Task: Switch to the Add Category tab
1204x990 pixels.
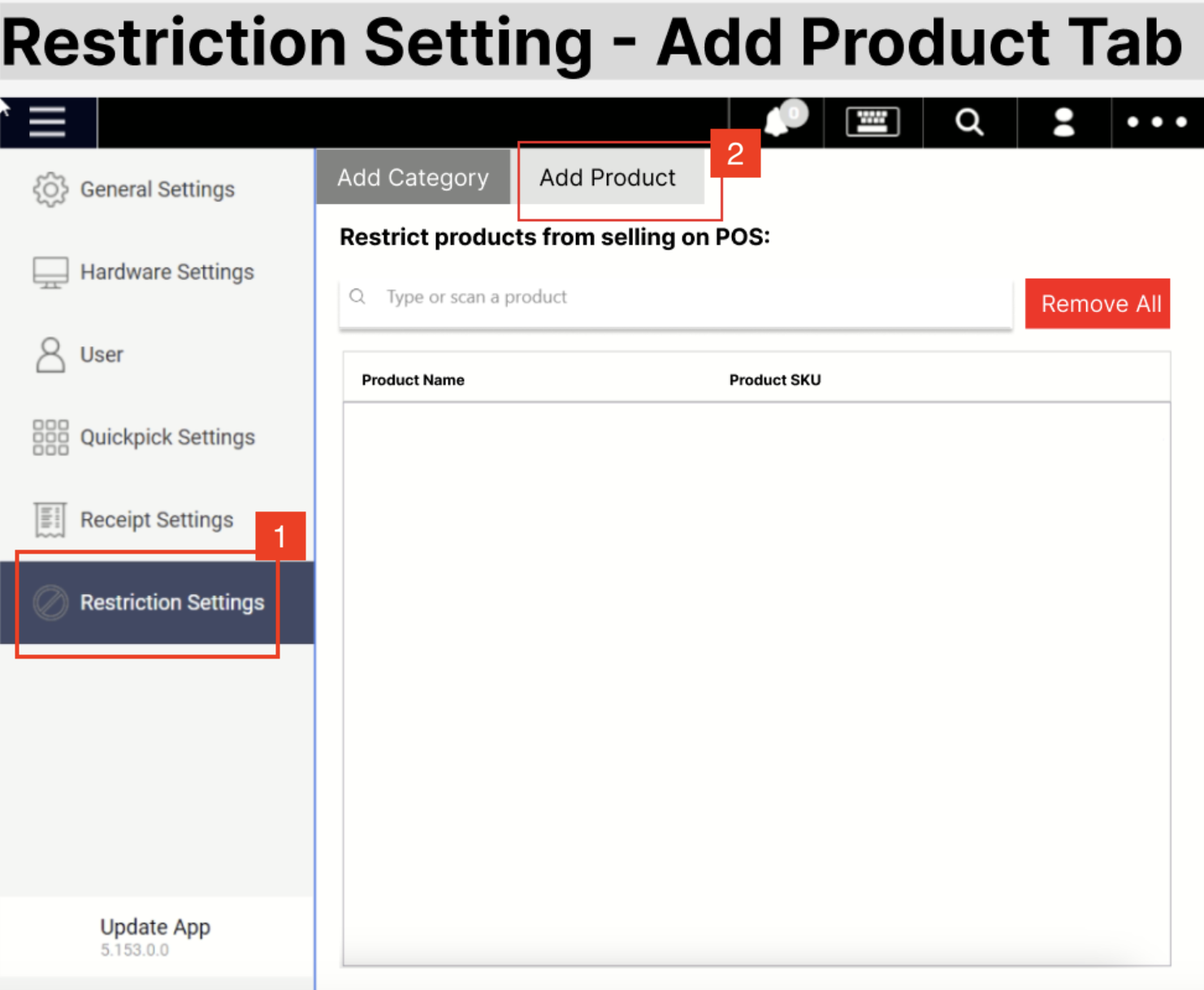Action: (x=414, y=177)
